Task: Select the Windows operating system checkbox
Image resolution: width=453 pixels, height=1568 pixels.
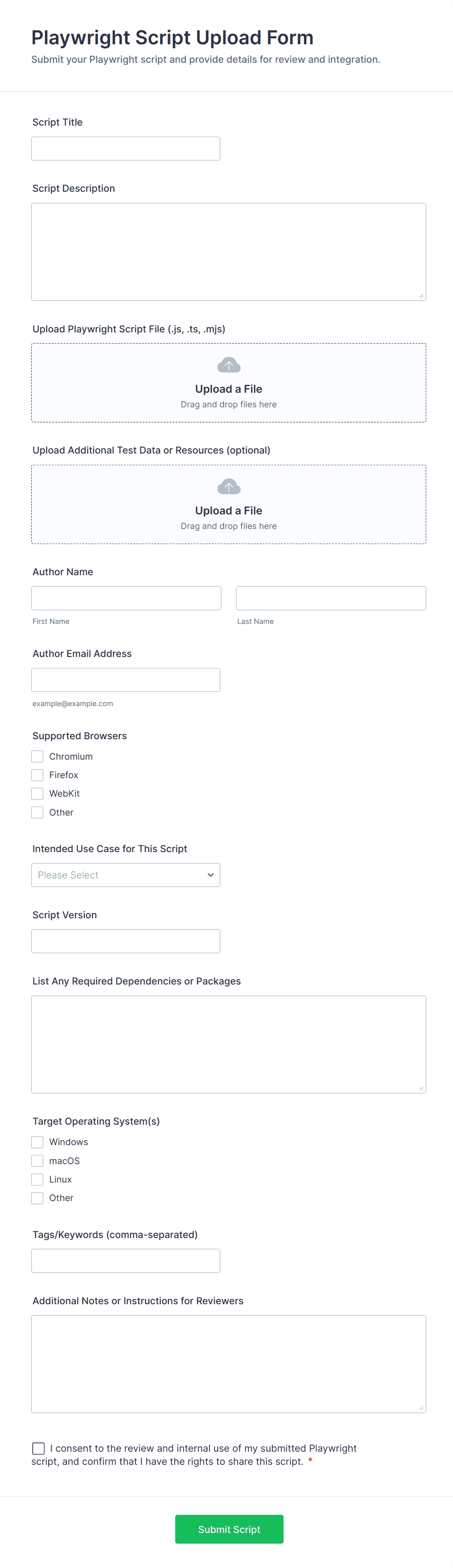Action: 38,1143
